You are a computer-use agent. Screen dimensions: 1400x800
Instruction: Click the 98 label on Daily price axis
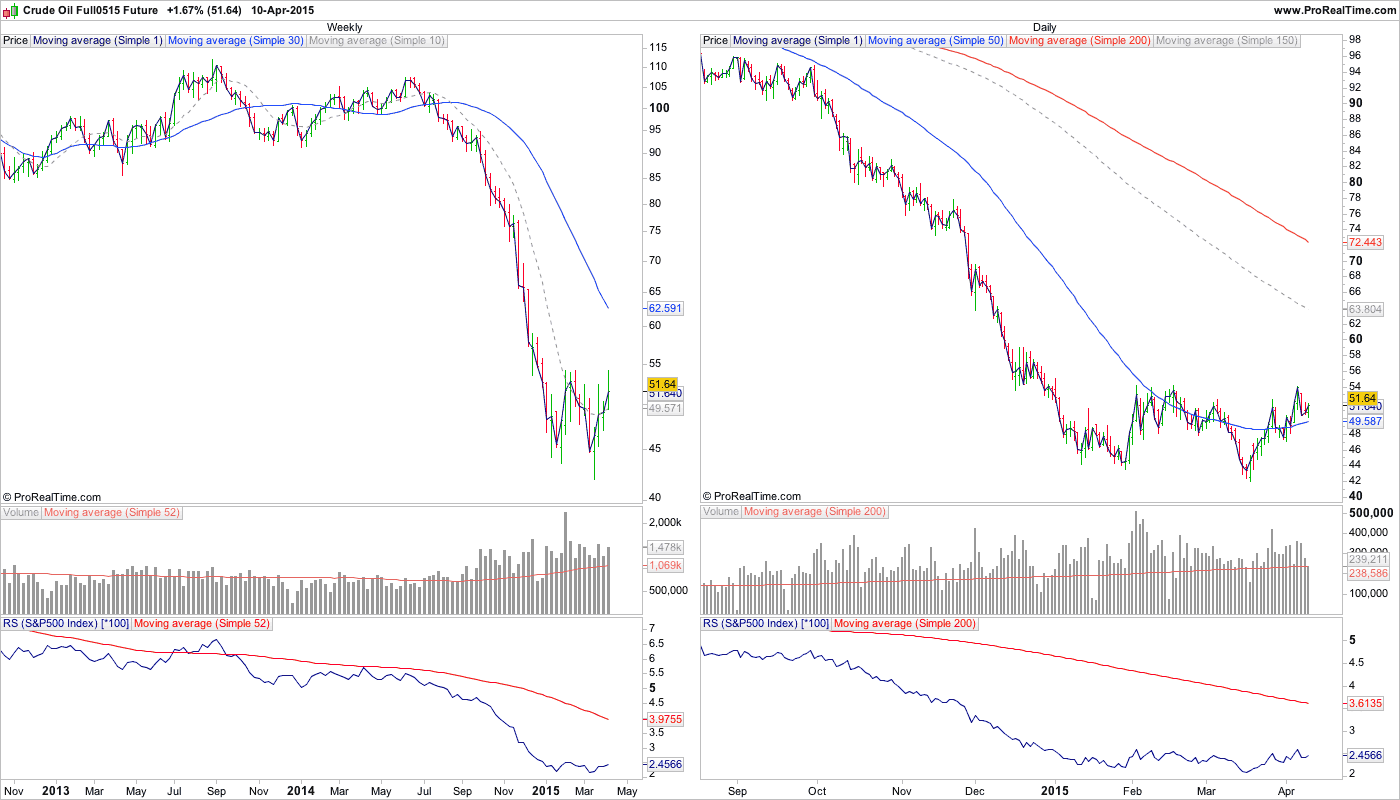click(x=1355, y=40)
